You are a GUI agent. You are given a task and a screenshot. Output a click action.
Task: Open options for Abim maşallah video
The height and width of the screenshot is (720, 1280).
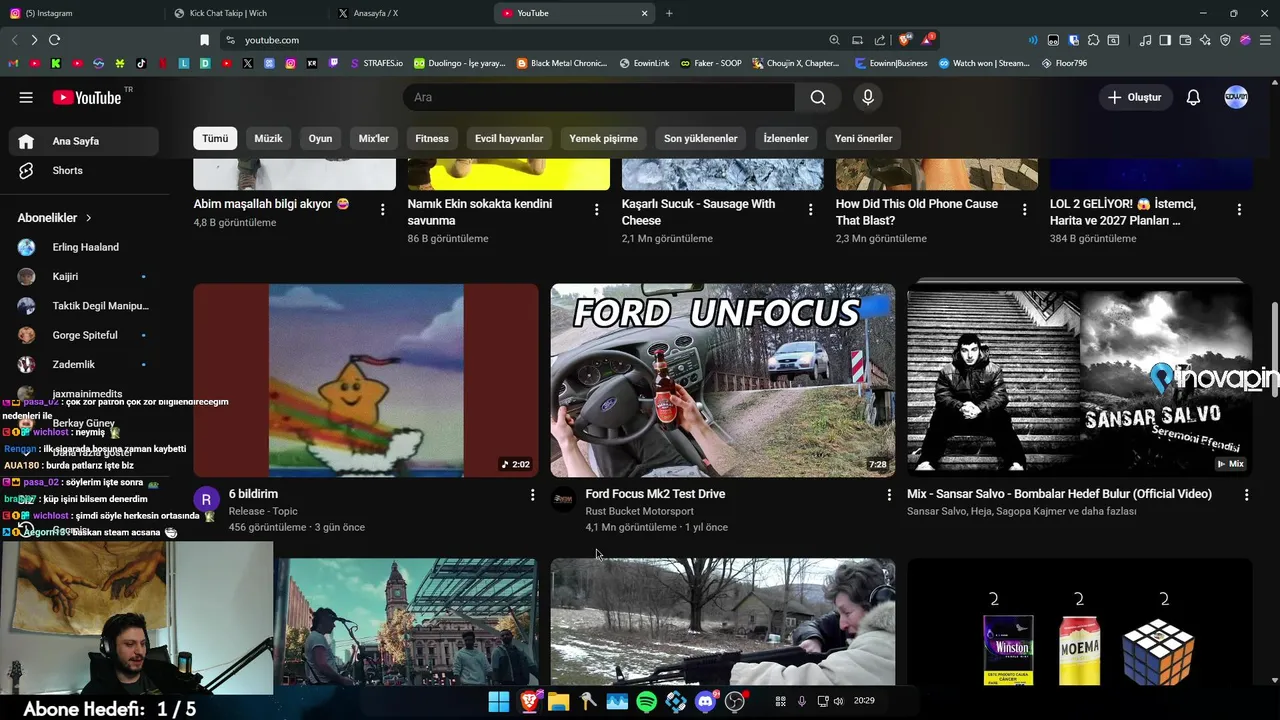click(382, 210)
